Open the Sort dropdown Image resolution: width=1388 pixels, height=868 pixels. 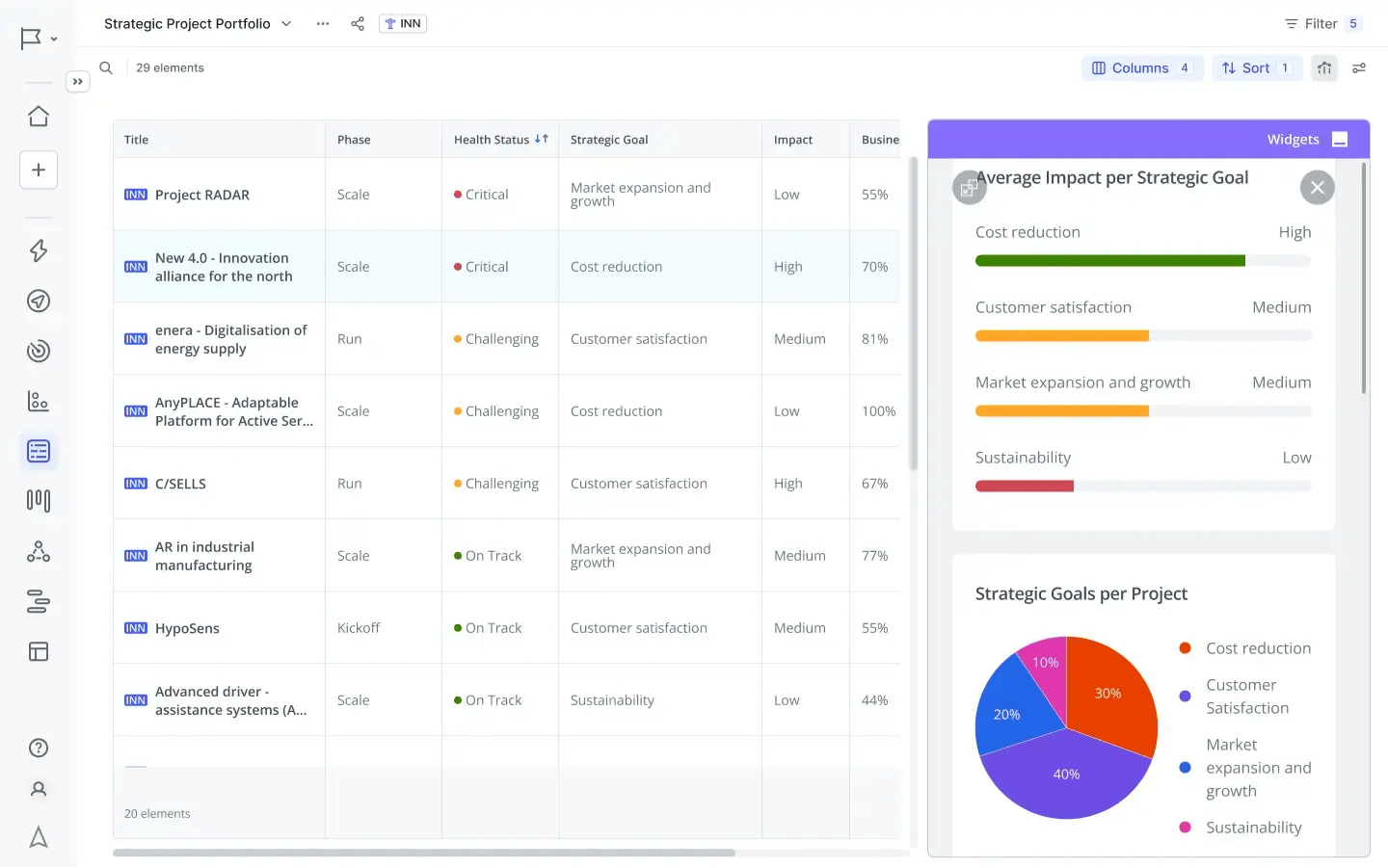1256,67
